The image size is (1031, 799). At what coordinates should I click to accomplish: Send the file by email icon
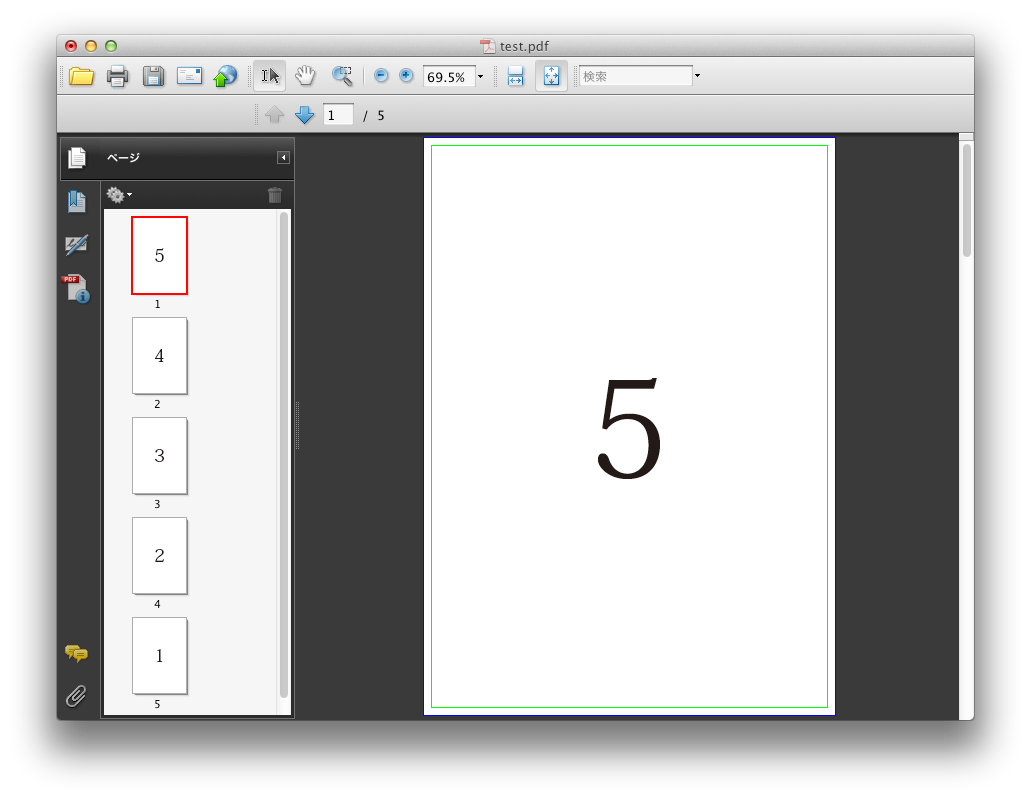189,76
